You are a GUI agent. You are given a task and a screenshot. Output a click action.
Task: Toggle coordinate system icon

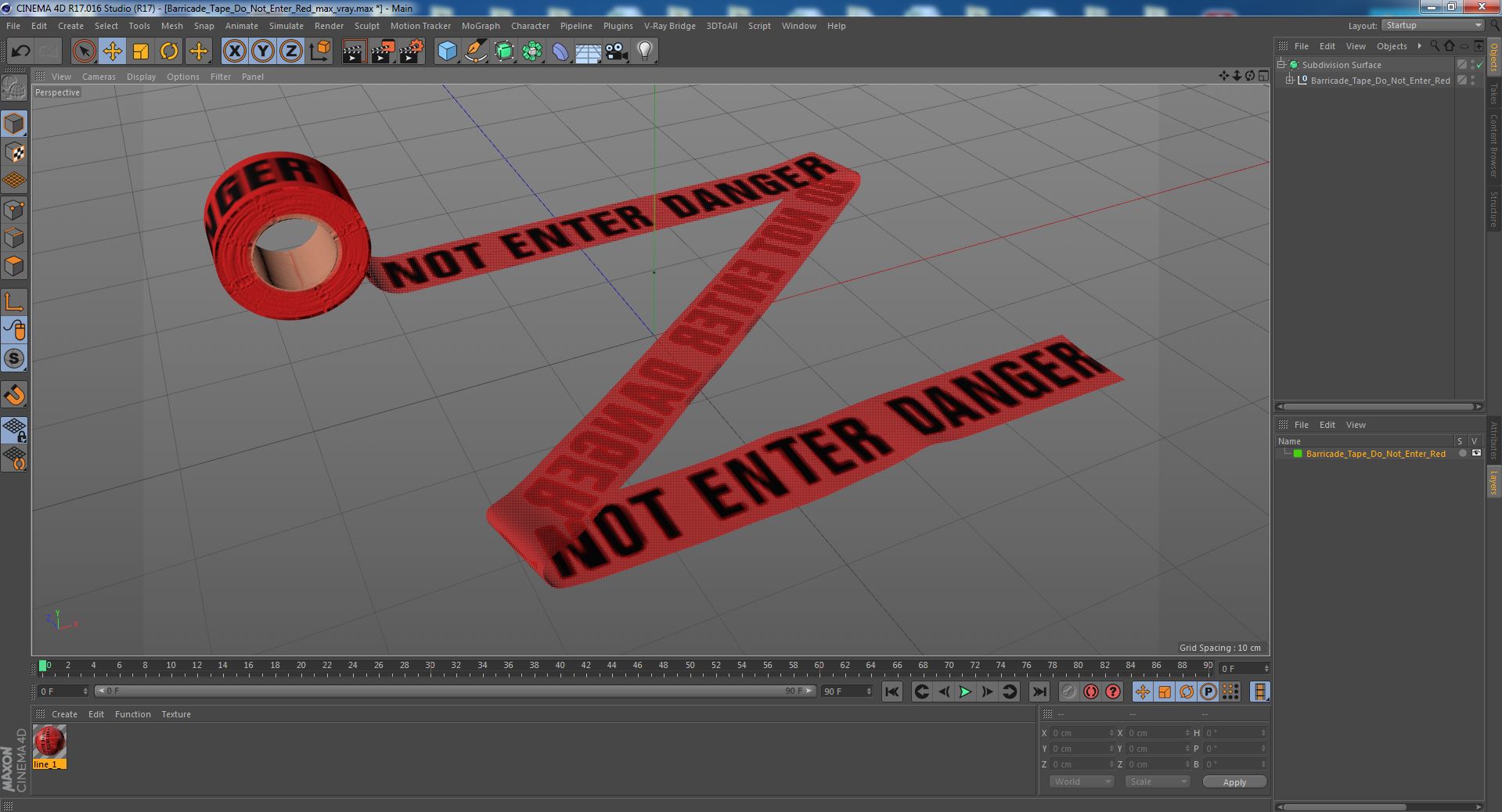tap(320, 52)
